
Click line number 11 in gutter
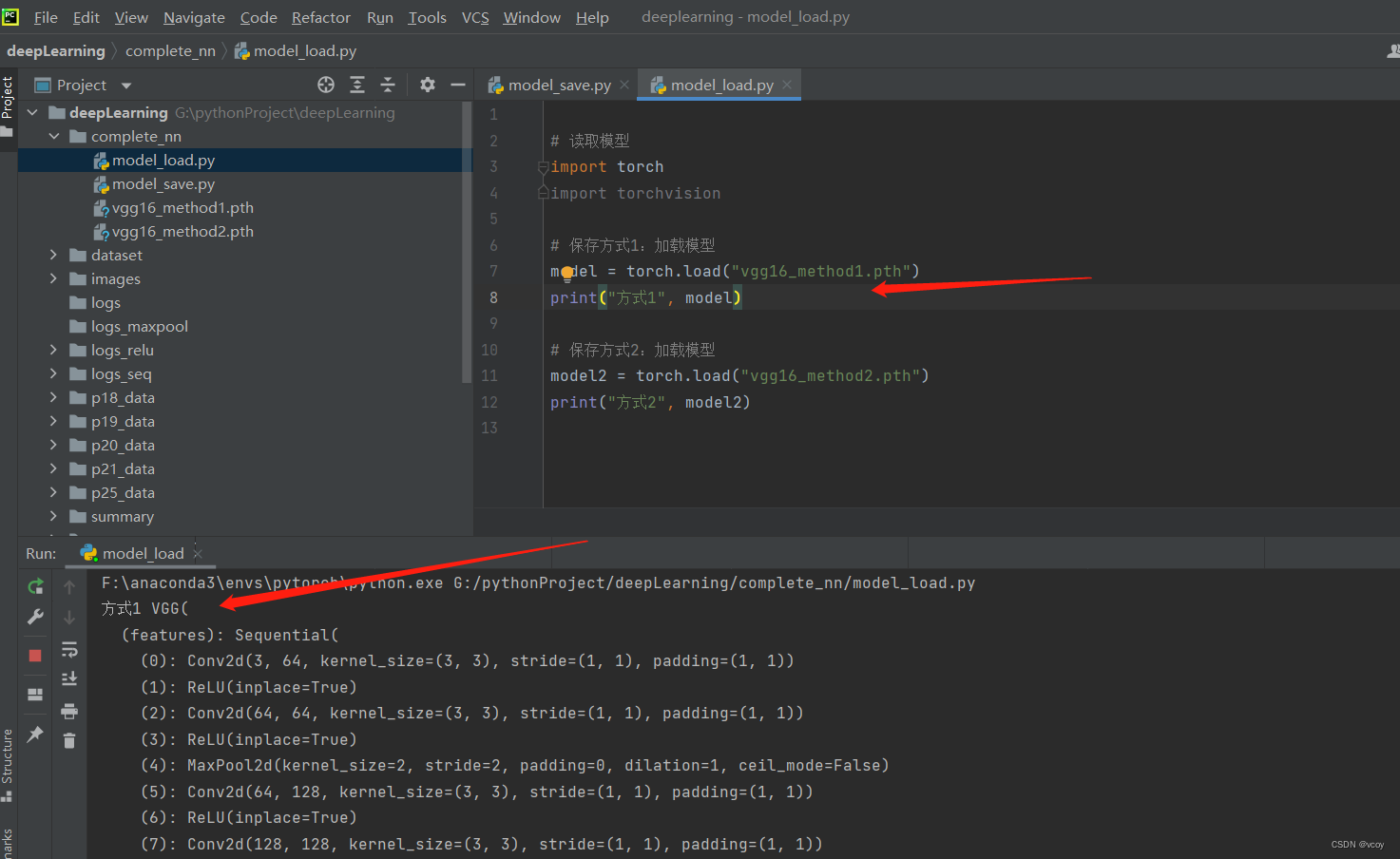[x=489, y=375]
